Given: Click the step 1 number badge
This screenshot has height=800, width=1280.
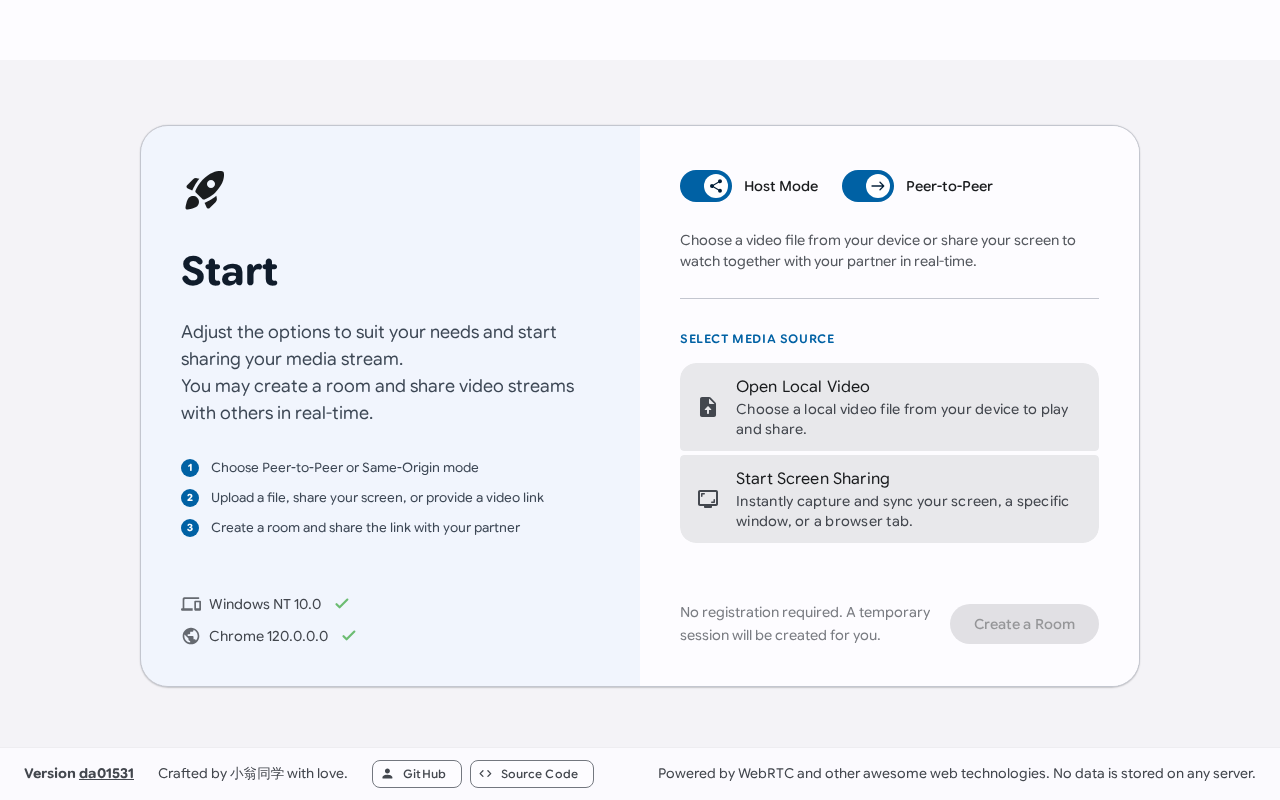Looking at the screenshot, I should click(190, 468).
